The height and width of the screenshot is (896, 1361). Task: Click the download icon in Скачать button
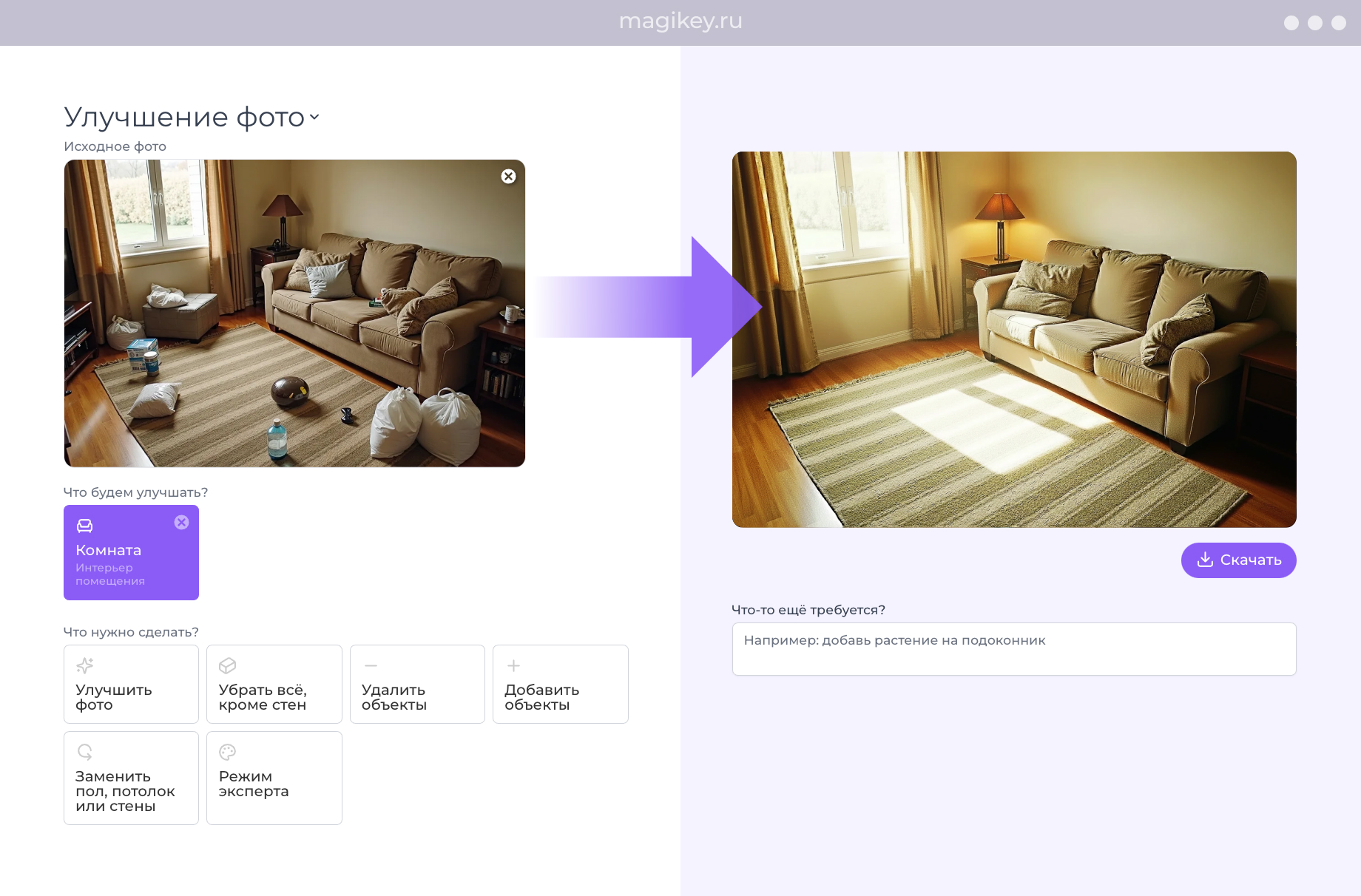click(x=1205, y=560)
